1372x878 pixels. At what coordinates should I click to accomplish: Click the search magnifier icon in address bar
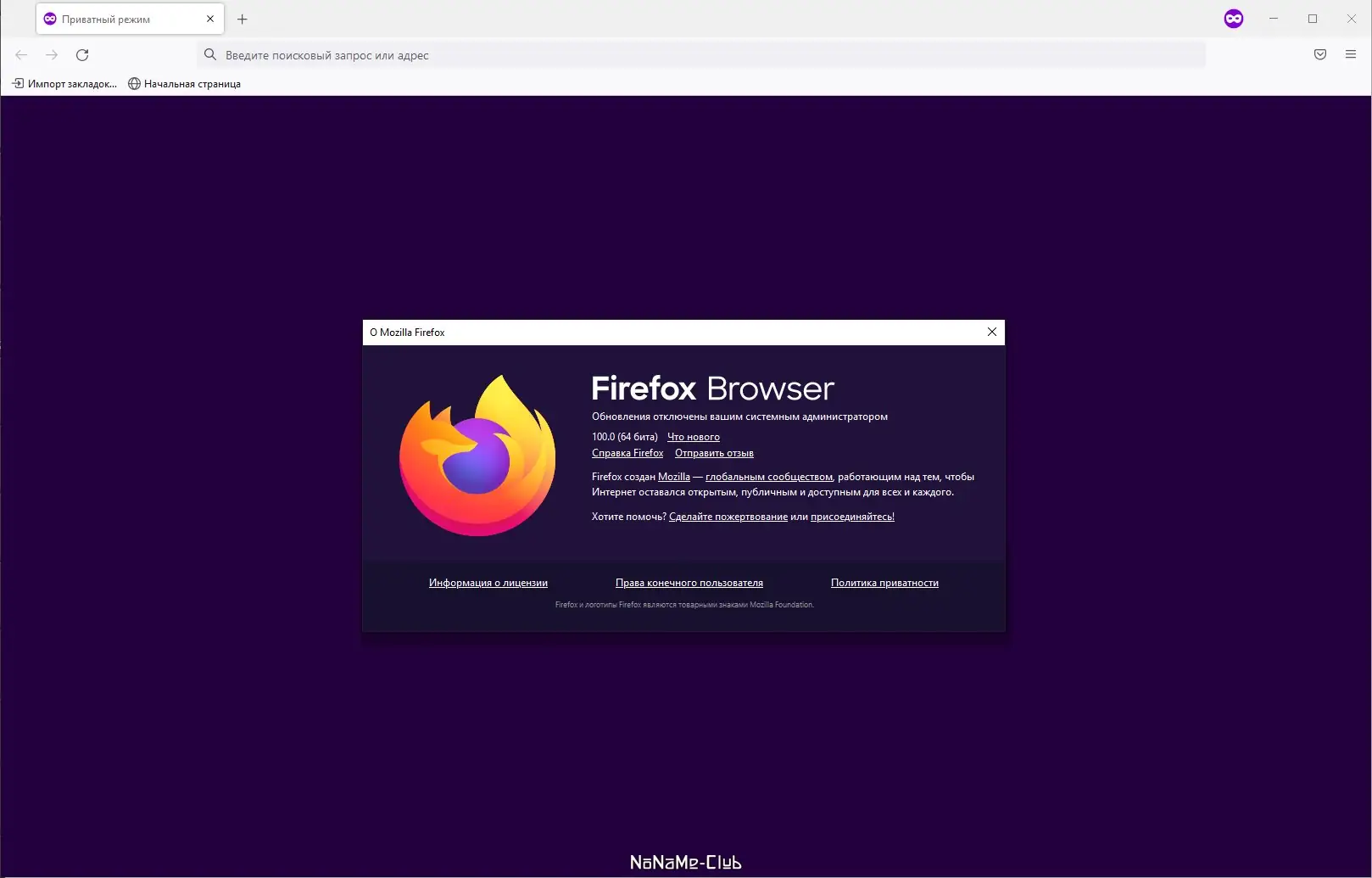click(x=210, y=55)
